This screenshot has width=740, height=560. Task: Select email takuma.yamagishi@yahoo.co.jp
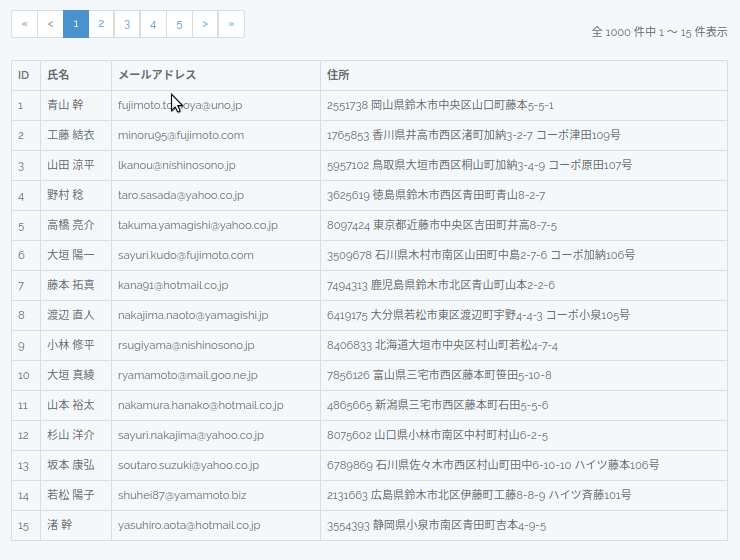pos(198,226)
